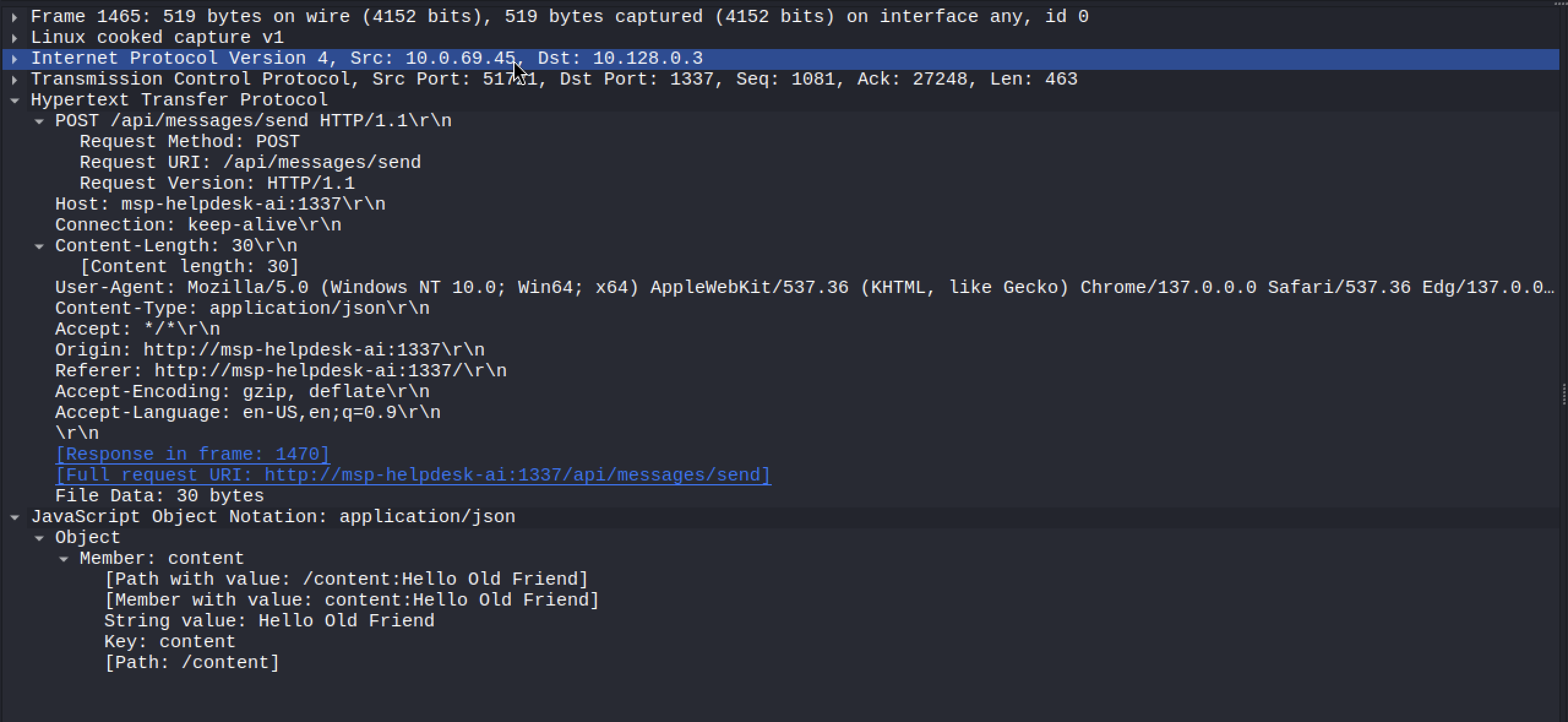
Task: Collapse the JavaScript Object Notation section
Action: 15,517
